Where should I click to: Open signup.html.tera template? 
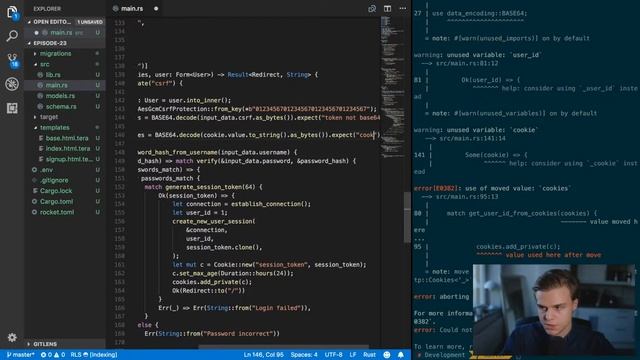(x=69, y=159)
